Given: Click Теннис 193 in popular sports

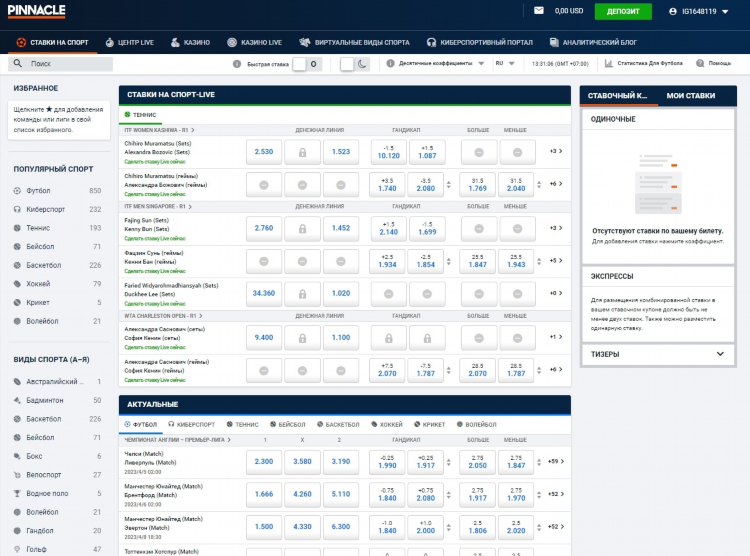Looking at the screenshot, I should 57,228.
